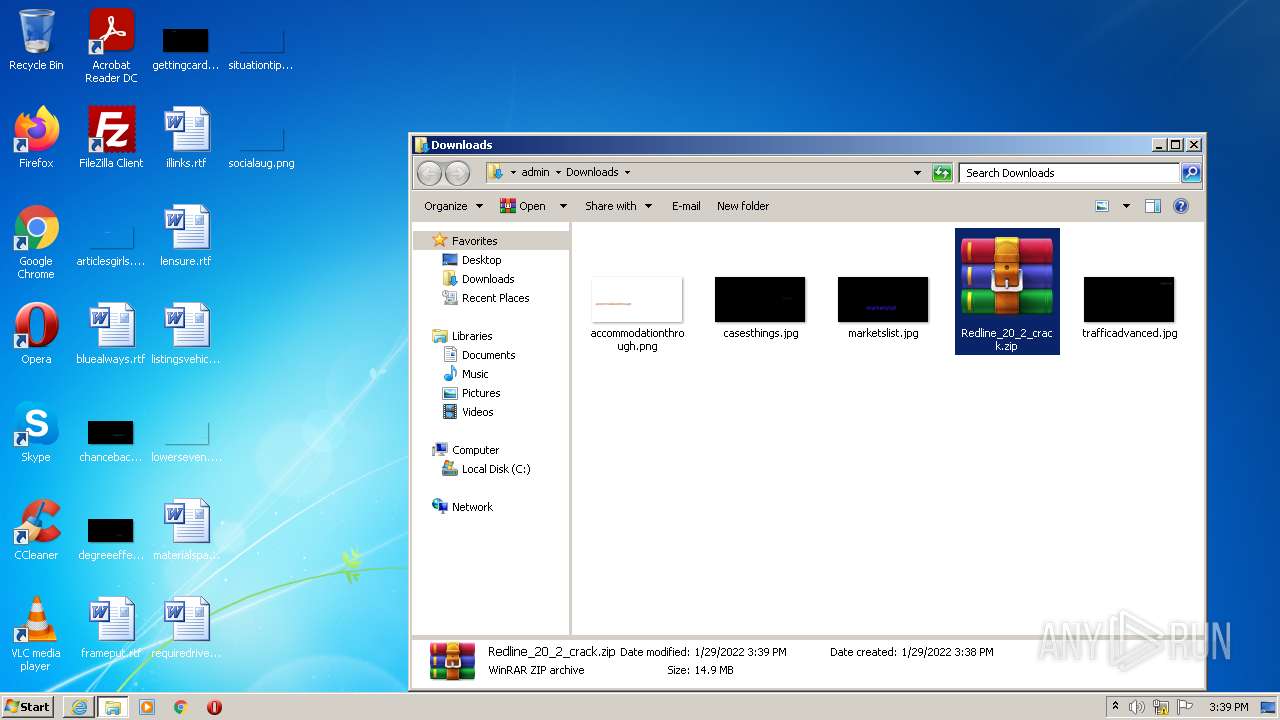
Task: Change view with the views icon
Action: (1102, 206)
